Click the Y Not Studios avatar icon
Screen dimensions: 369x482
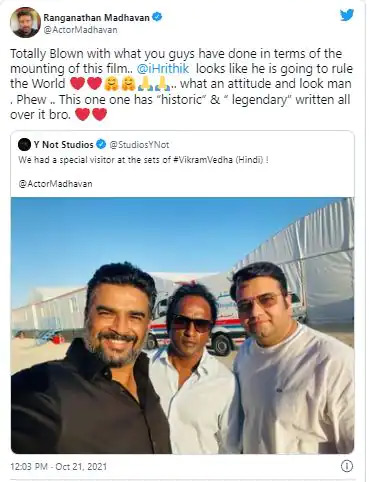tap(24, 145)
